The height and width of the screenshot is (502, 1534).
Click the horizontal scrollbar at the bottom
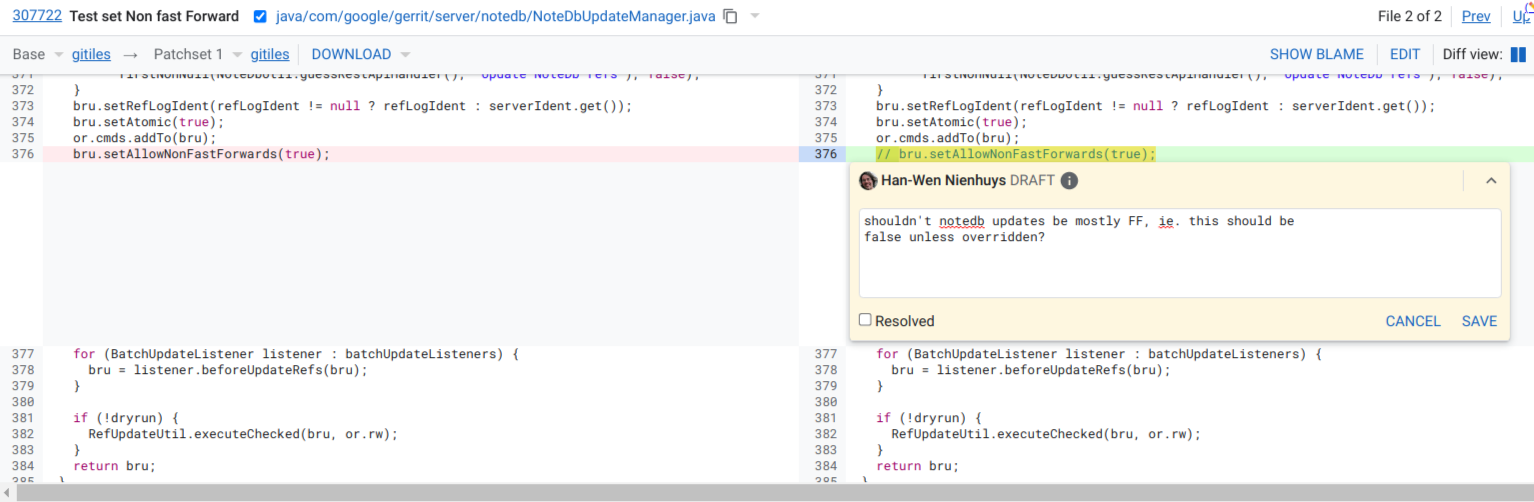pyautogui.click(x=767, y=492)
